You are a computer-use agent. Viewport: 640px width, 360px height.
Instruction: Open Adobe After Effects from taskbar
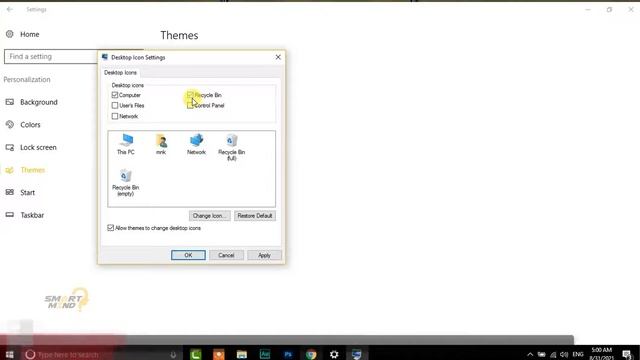click(x=265, y=354)
